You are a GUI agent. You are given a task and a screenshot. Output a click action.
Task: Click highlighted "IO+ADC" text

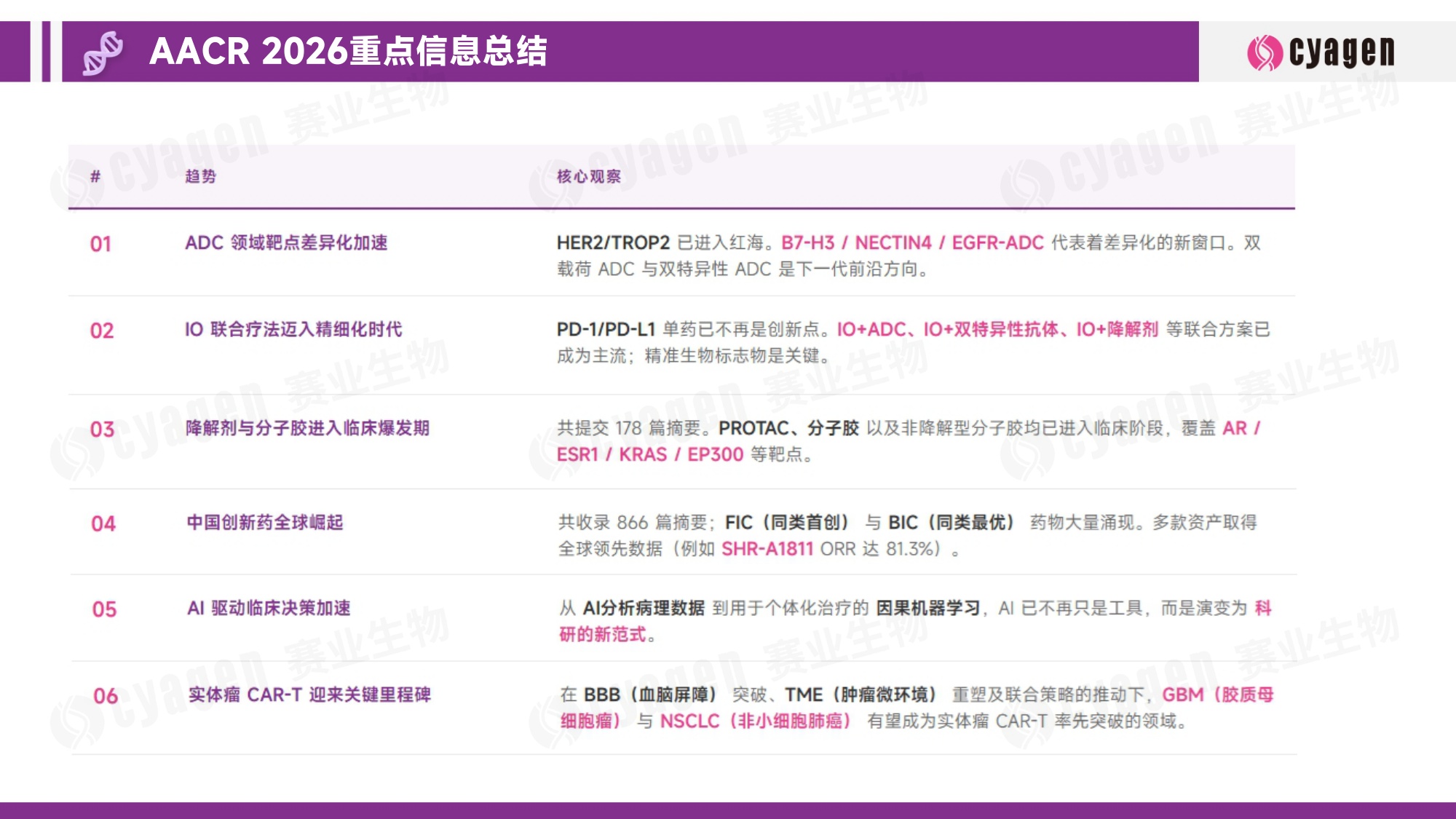pos(871,329)
